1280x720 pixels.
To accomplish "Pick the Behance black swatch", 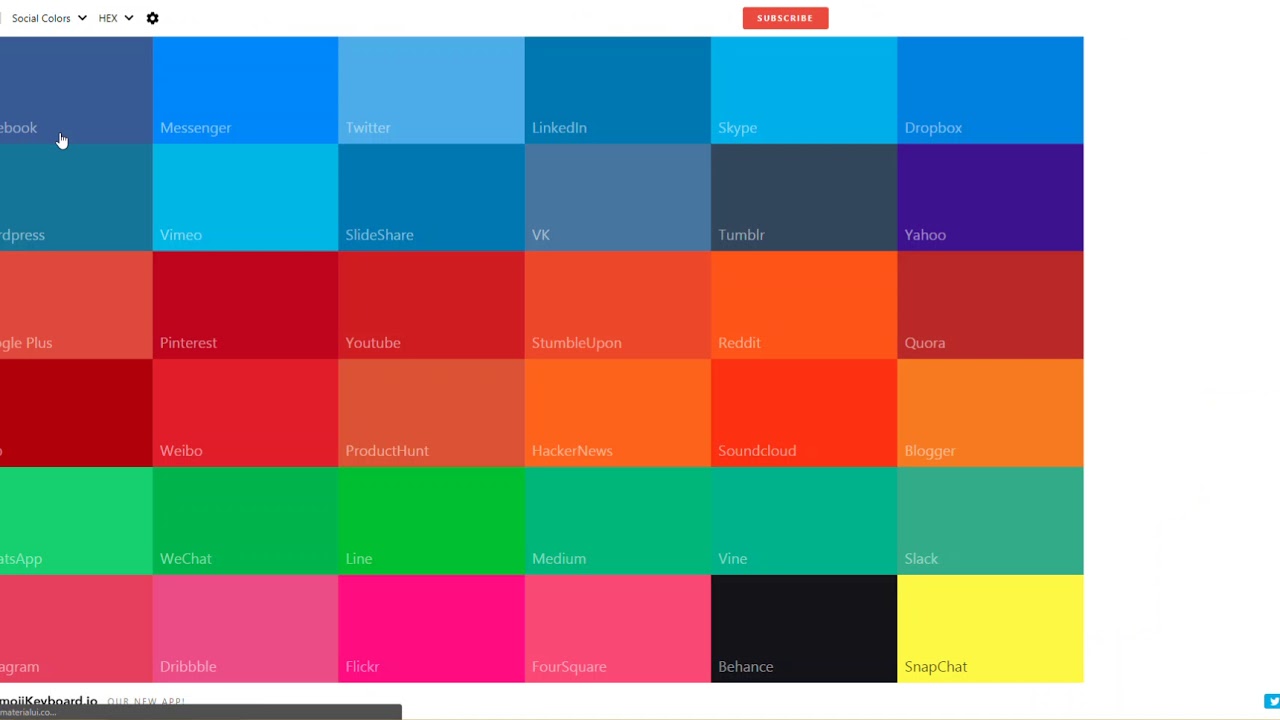I will [x=804, y=629].
